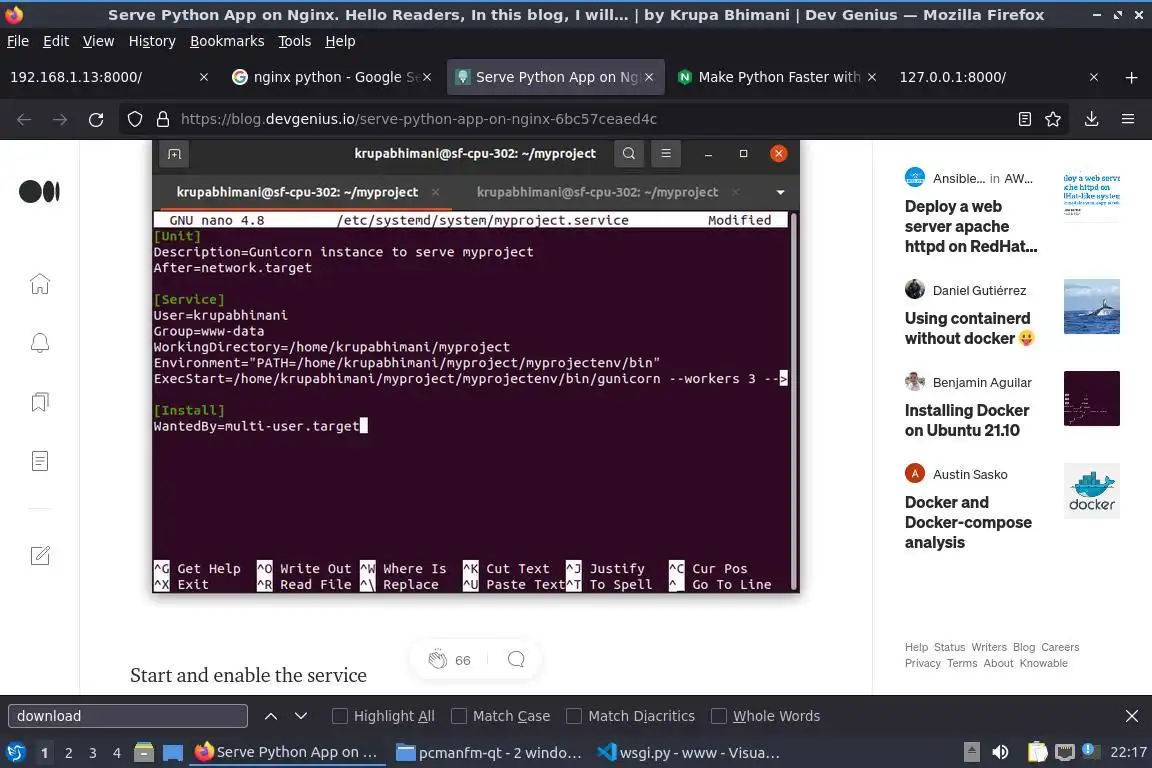Enable Highlight All checkbox

tap(339, 716)
